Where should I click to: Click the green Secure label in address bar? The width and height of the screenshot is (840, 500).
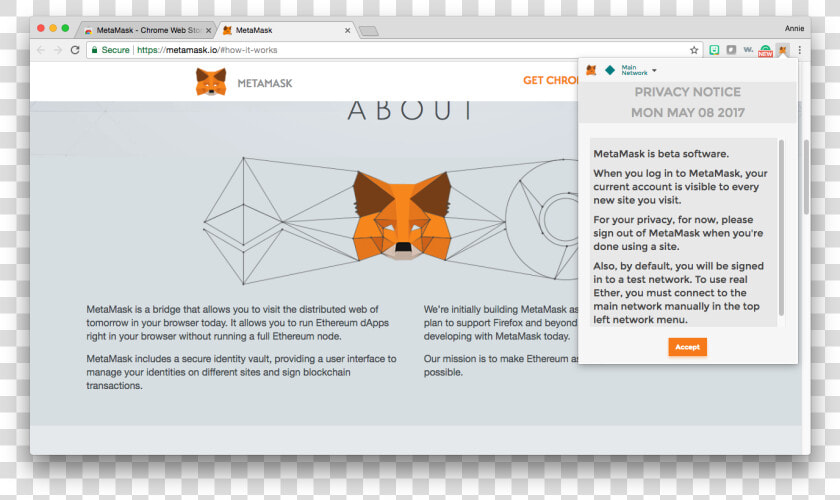pos(115,50)
